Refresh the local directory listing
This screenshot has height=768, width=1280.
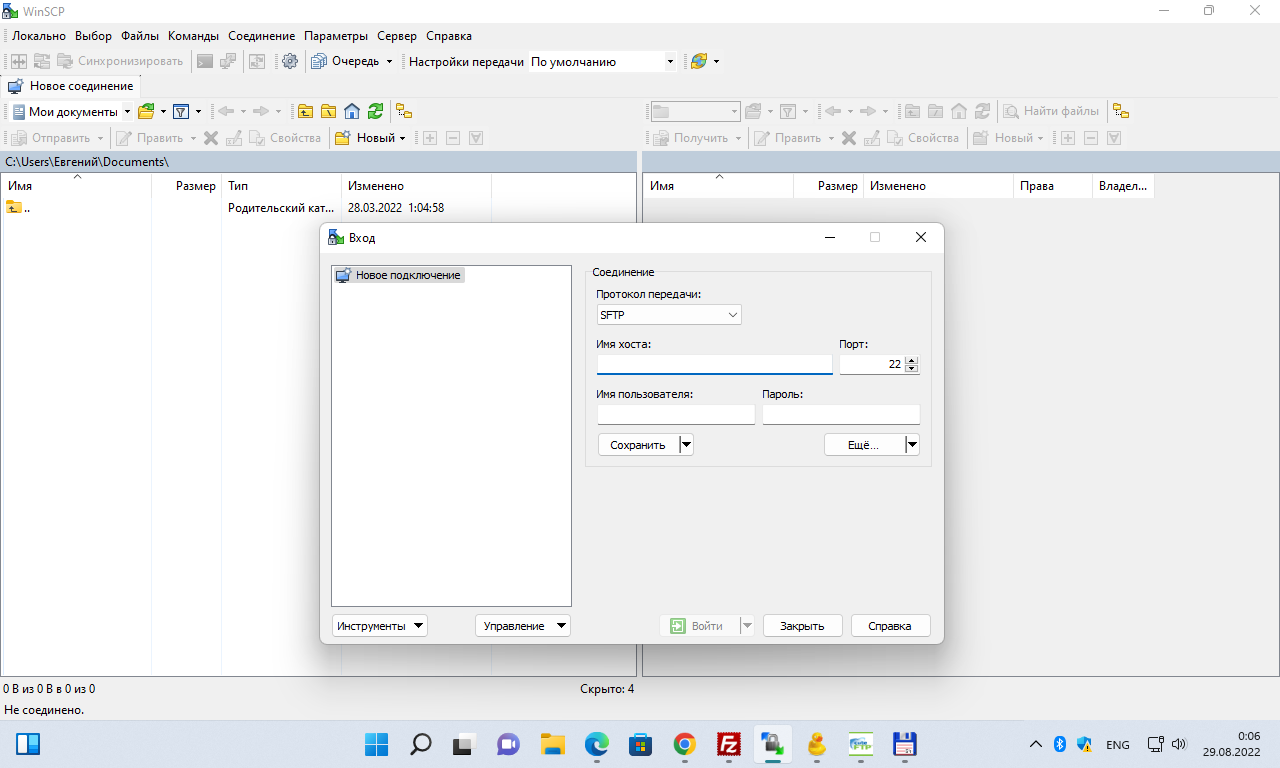click(x=375, y=111)
